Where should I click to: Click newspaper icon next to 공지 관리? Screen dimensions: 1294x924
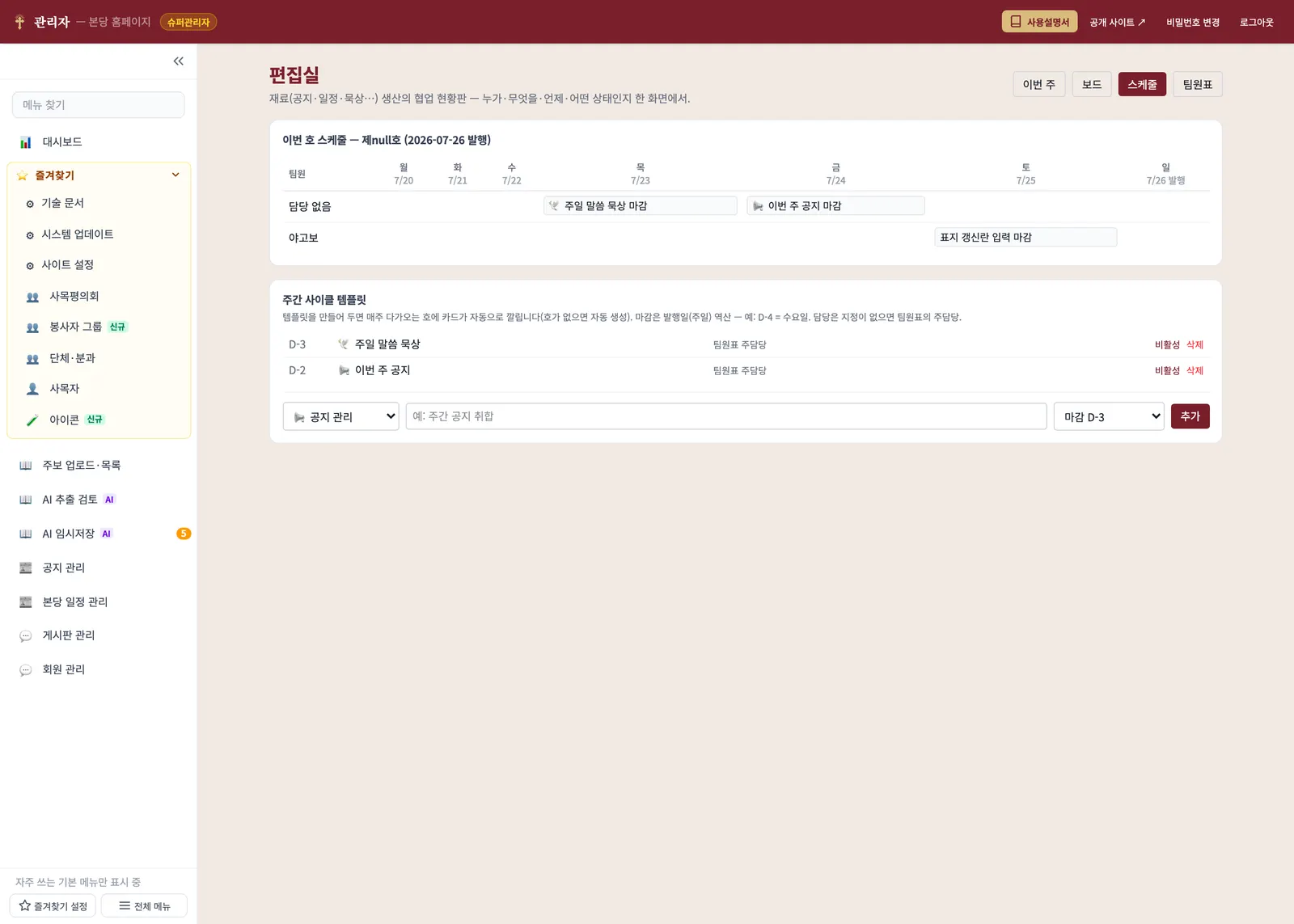coord(26,567)
